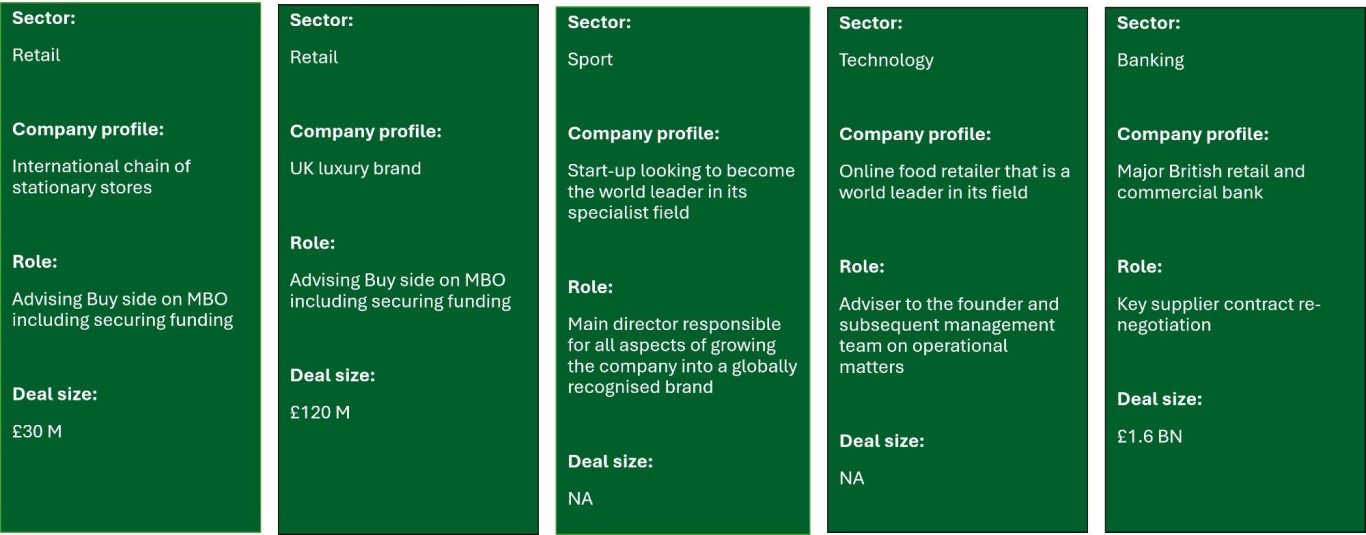Click the 'International chain of stationary stores' text
The width and height of the screenshot is (1366, 535).
tap(101, 177)
